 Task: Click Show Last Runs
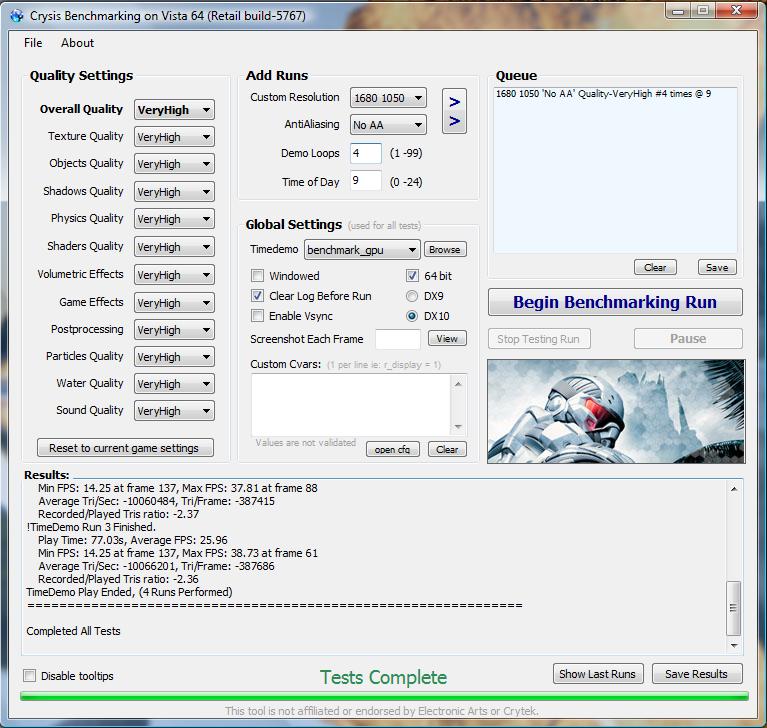pyautogui.click(x=598, y=674)
